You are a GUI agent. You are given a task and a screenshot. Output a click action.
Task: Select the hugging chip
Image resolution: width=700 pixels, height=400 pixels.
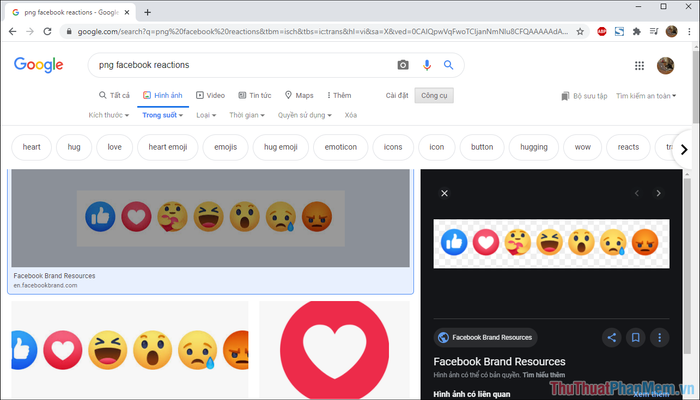(534, 147)
